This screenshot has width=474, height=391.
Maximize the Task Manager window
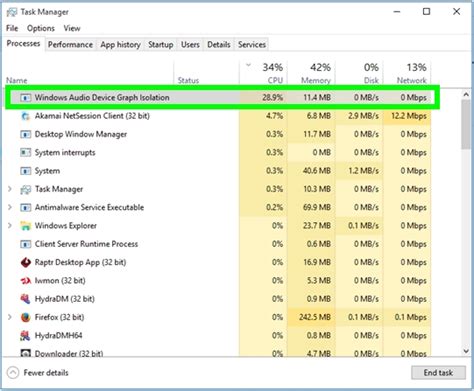[426, 12]
